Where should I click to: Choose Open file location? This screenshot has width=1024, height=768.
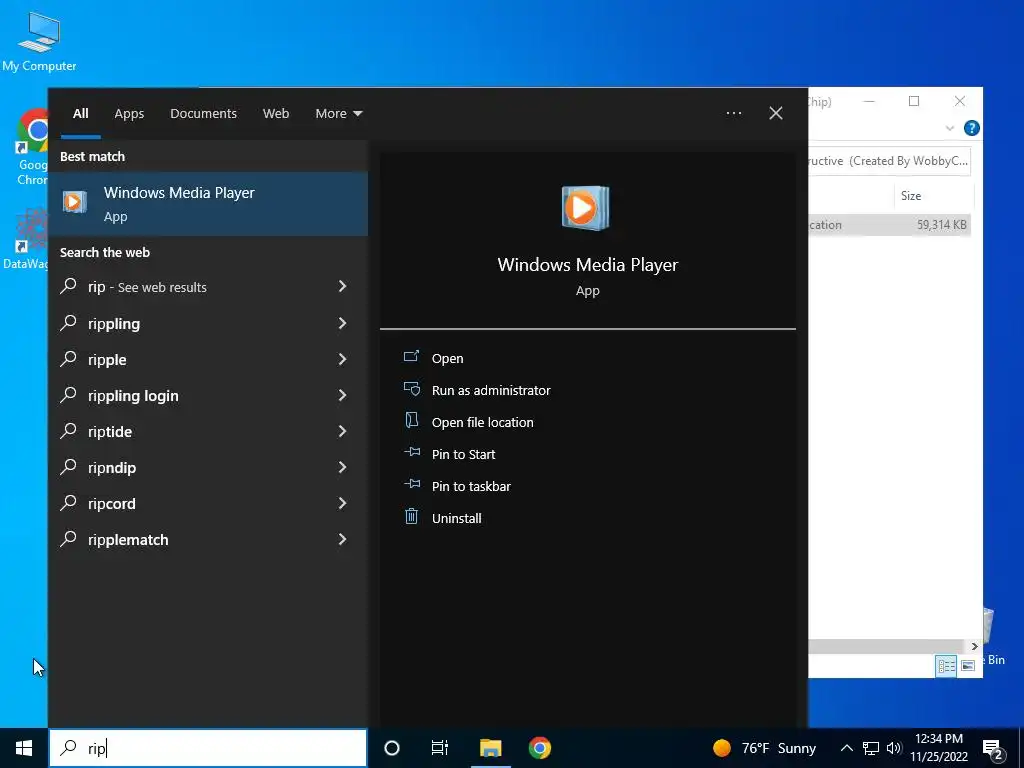tap(483, 422)
